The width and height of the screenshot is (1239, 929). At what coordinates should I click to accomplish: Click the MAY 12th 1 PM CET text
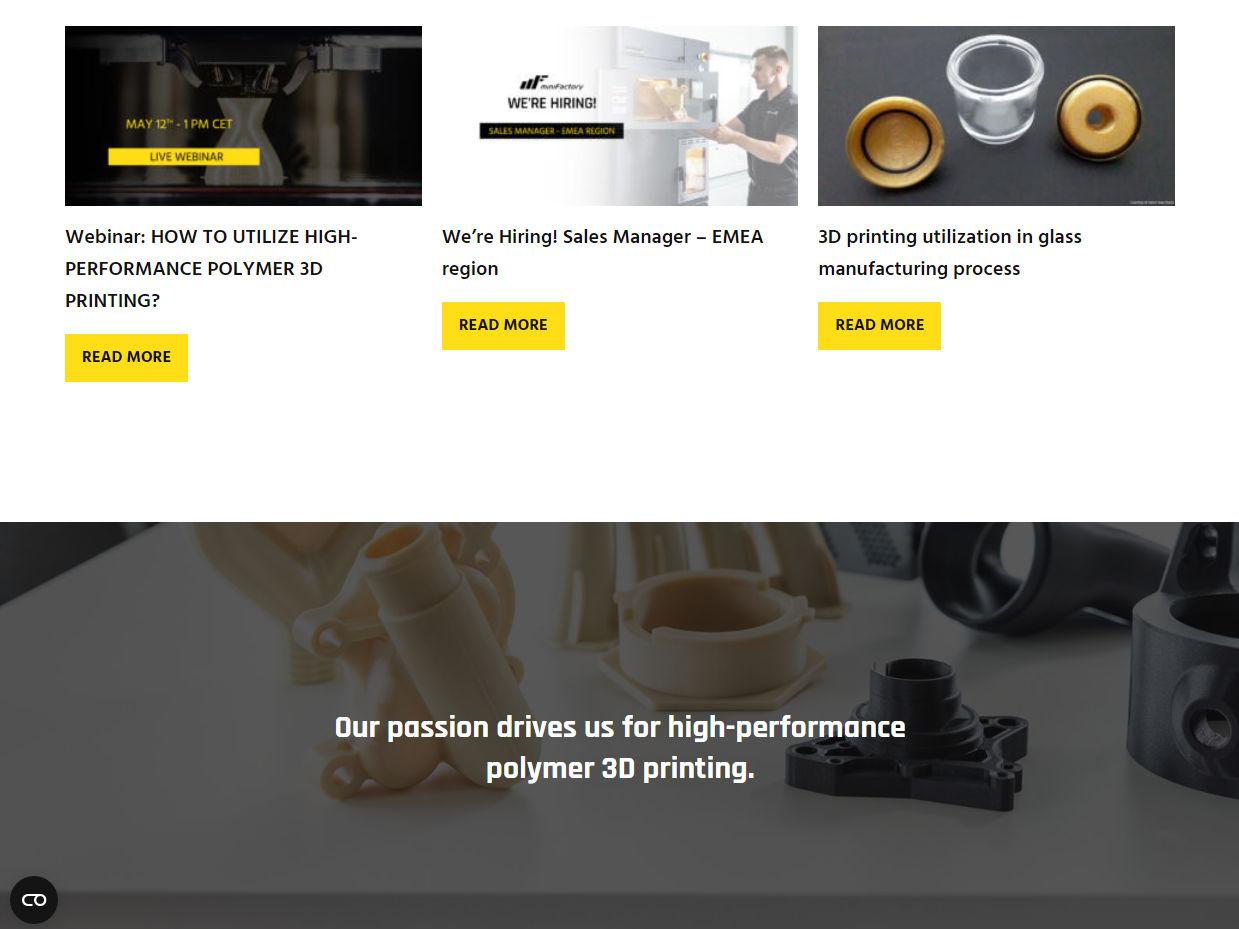(x=180, y=125)
